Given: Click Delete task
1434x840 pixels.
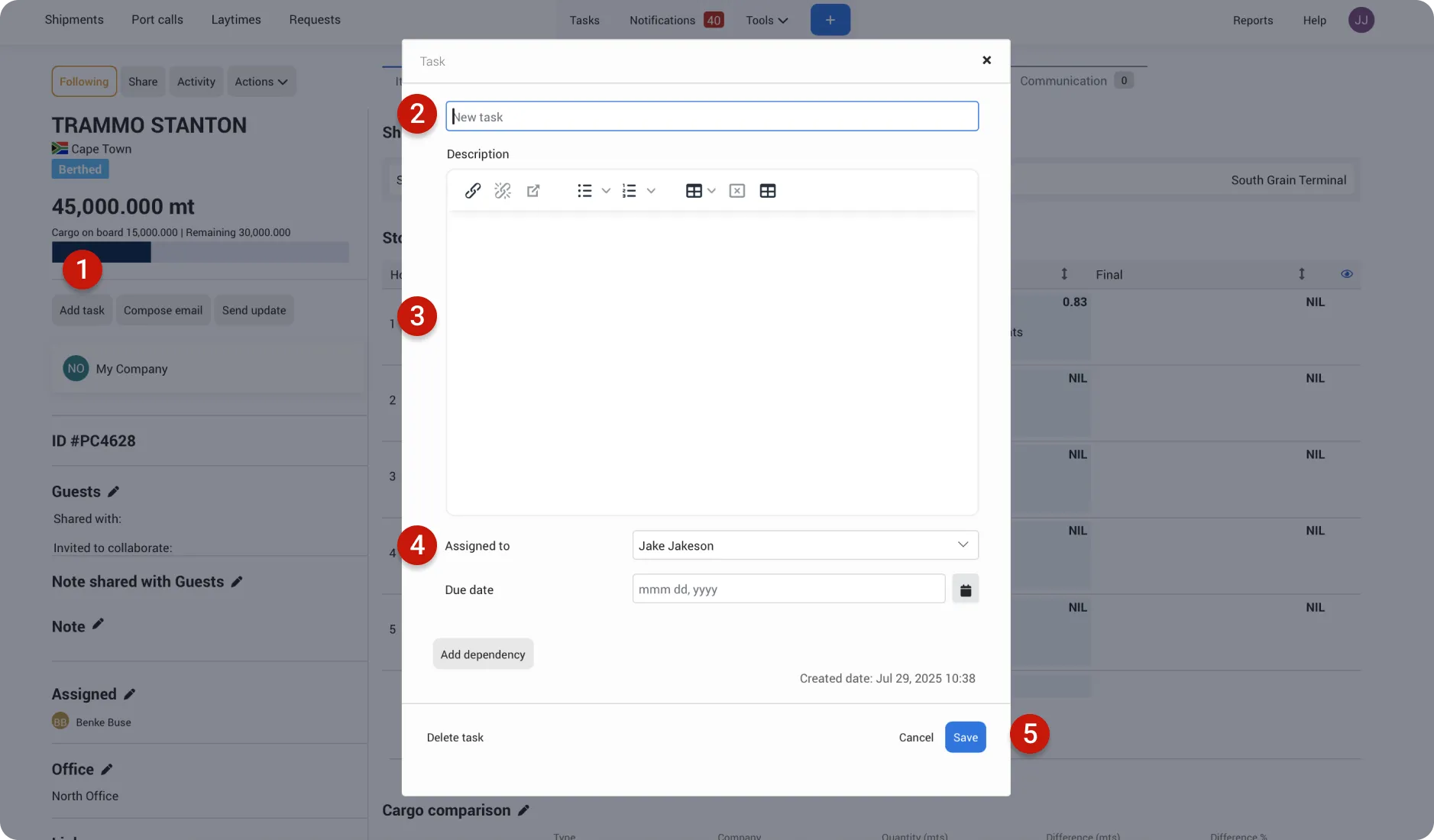Looking at the screenshot, I should click(x=455, y=738).
